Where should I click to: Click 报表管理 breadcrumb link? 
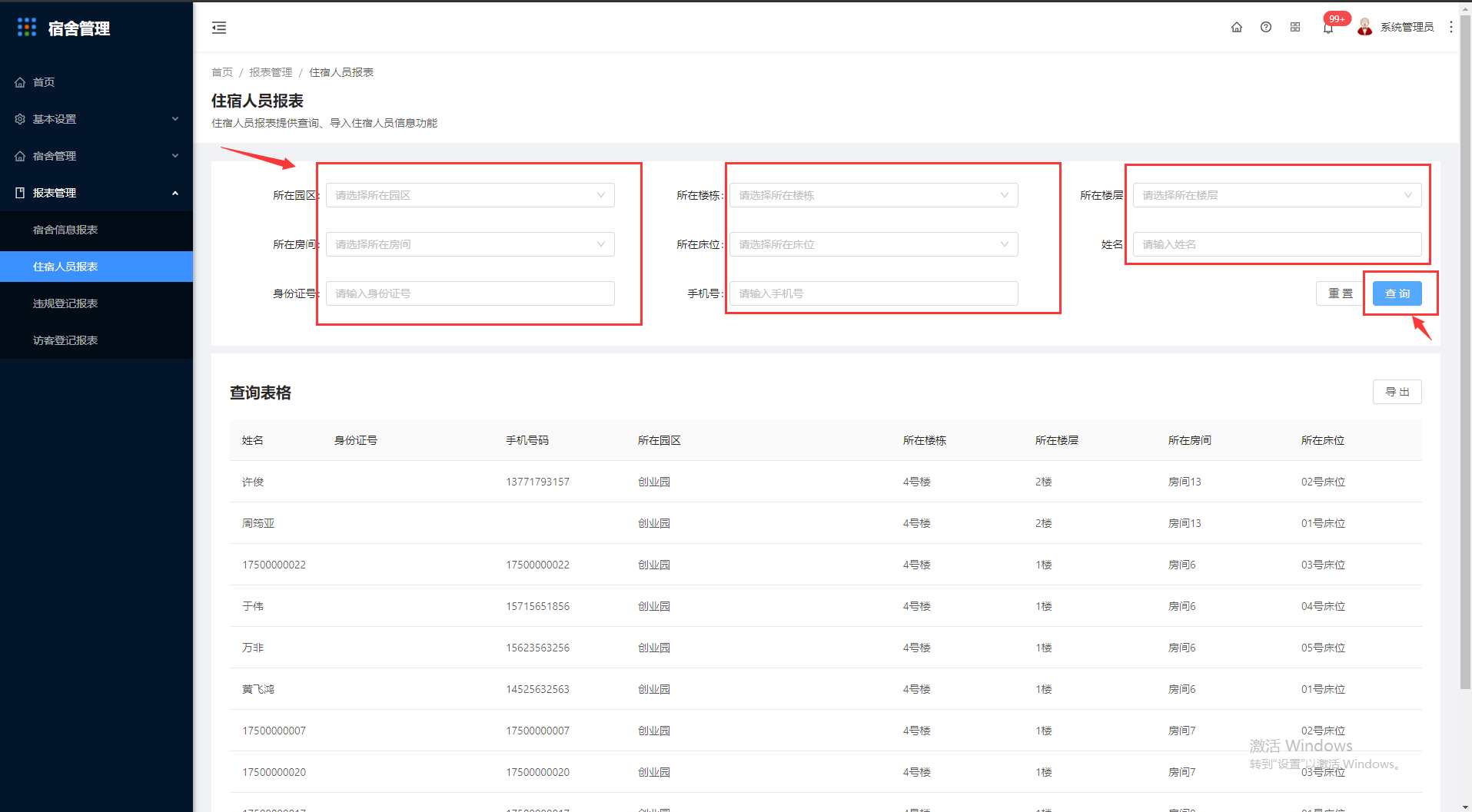(271, 72)
